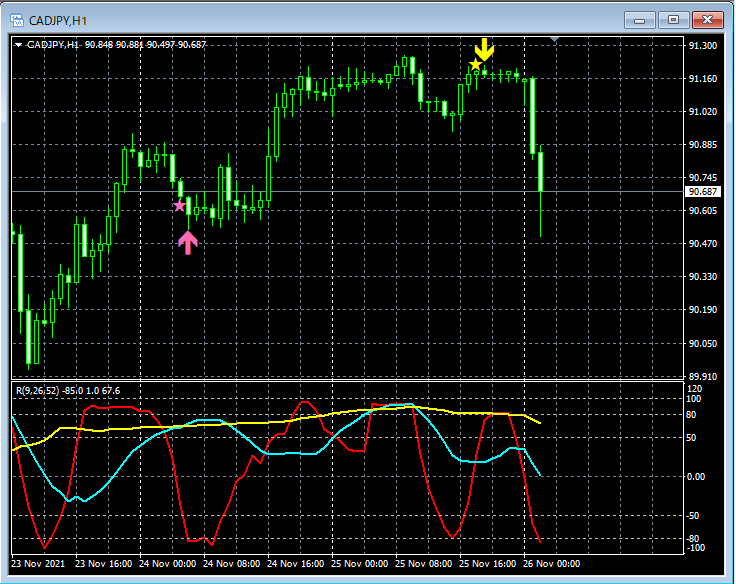The width and height of the screenshot is (736, 584).
Task: Click the yellow down arrow sell signal
Action: (x=484, y=50)
